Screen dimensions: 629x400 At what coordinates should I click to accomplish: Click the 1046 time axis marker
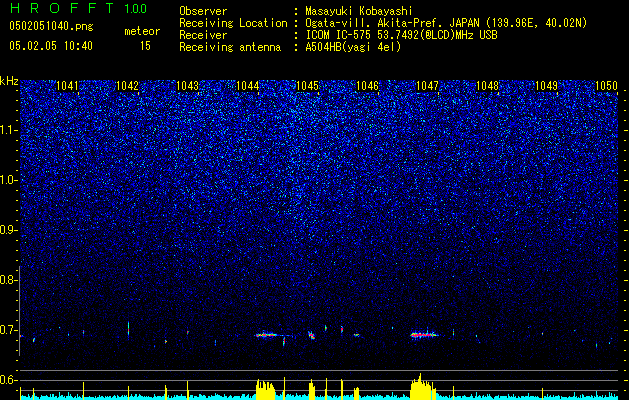pyautogui.click(x=367, y=86)
